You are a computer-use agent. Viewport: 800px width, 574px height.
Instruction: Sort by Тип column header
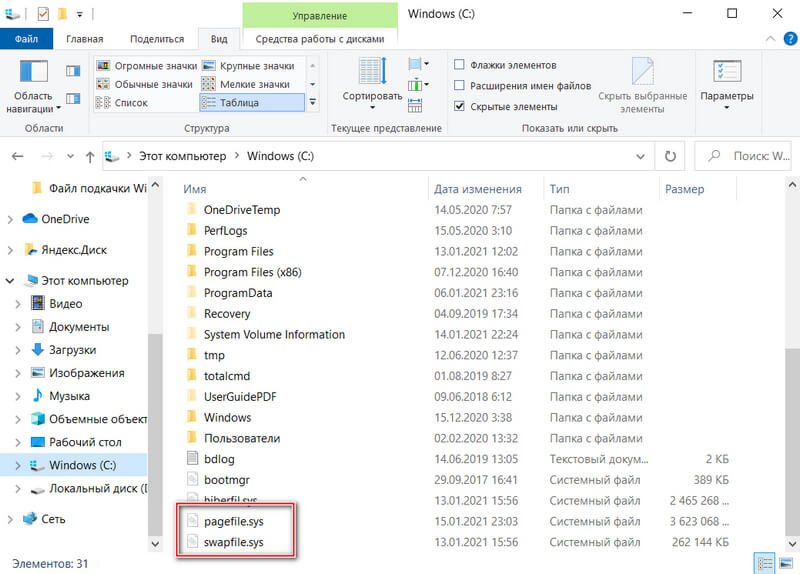602,189
